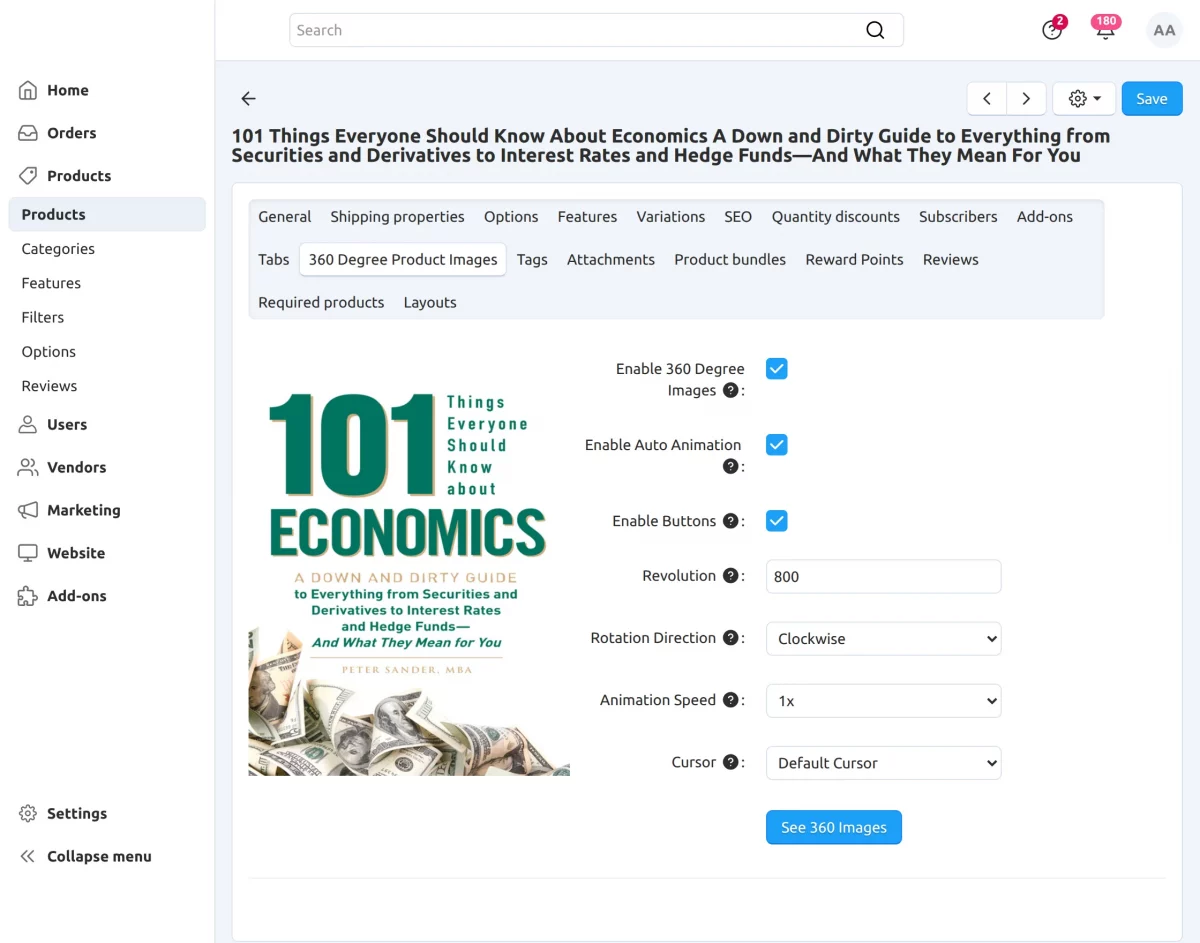Open the Reviews tab in product tabs
The width and height of the screenshot is (1200, 943).
pyautogui.click(x=951, y=260)
